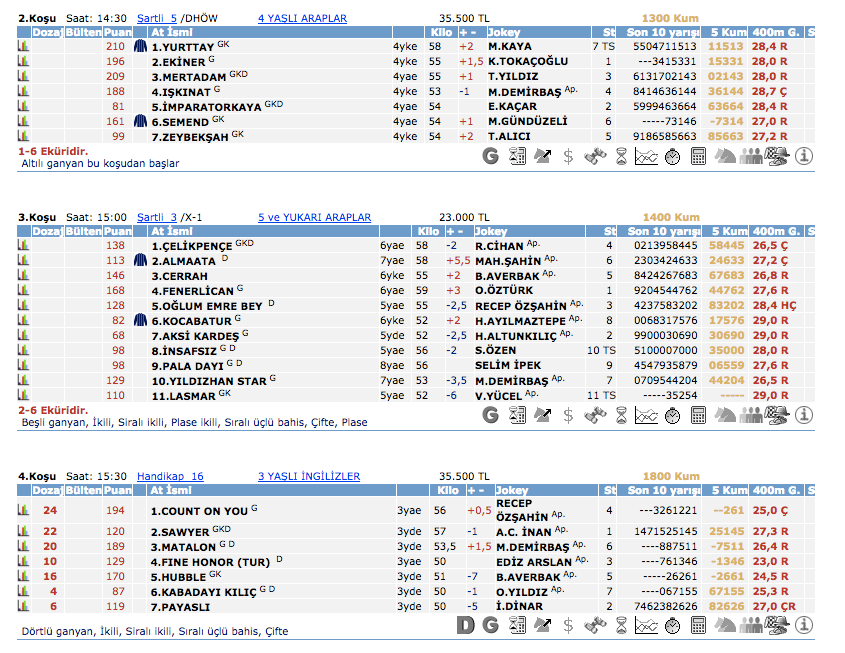This screenshot has width=845, height=653.
Task: Open the info icon under race 4
Action: (x=803, y=625)
